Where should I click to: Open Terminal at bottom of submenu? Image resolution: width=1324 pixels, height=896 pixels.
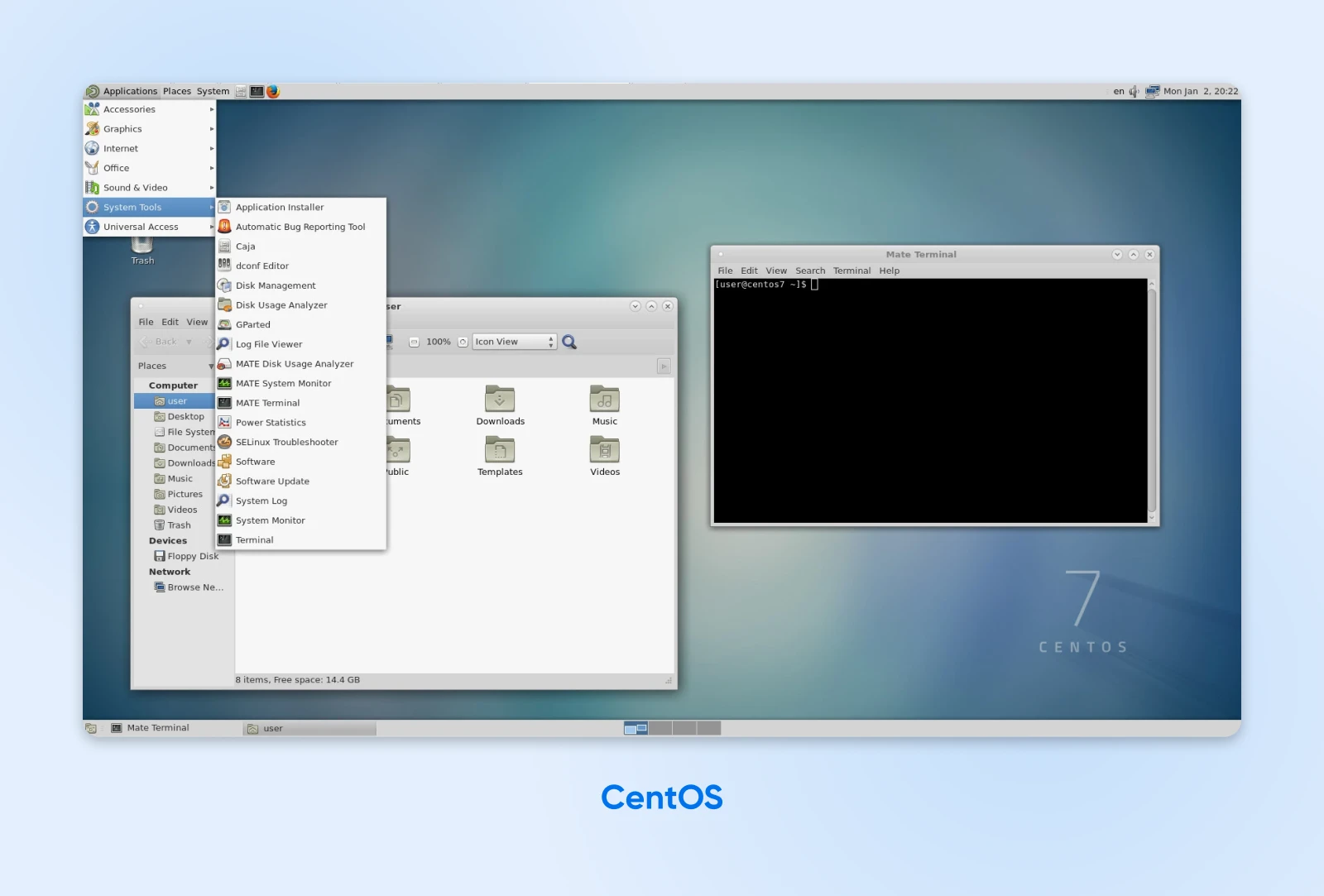point(300,540)
